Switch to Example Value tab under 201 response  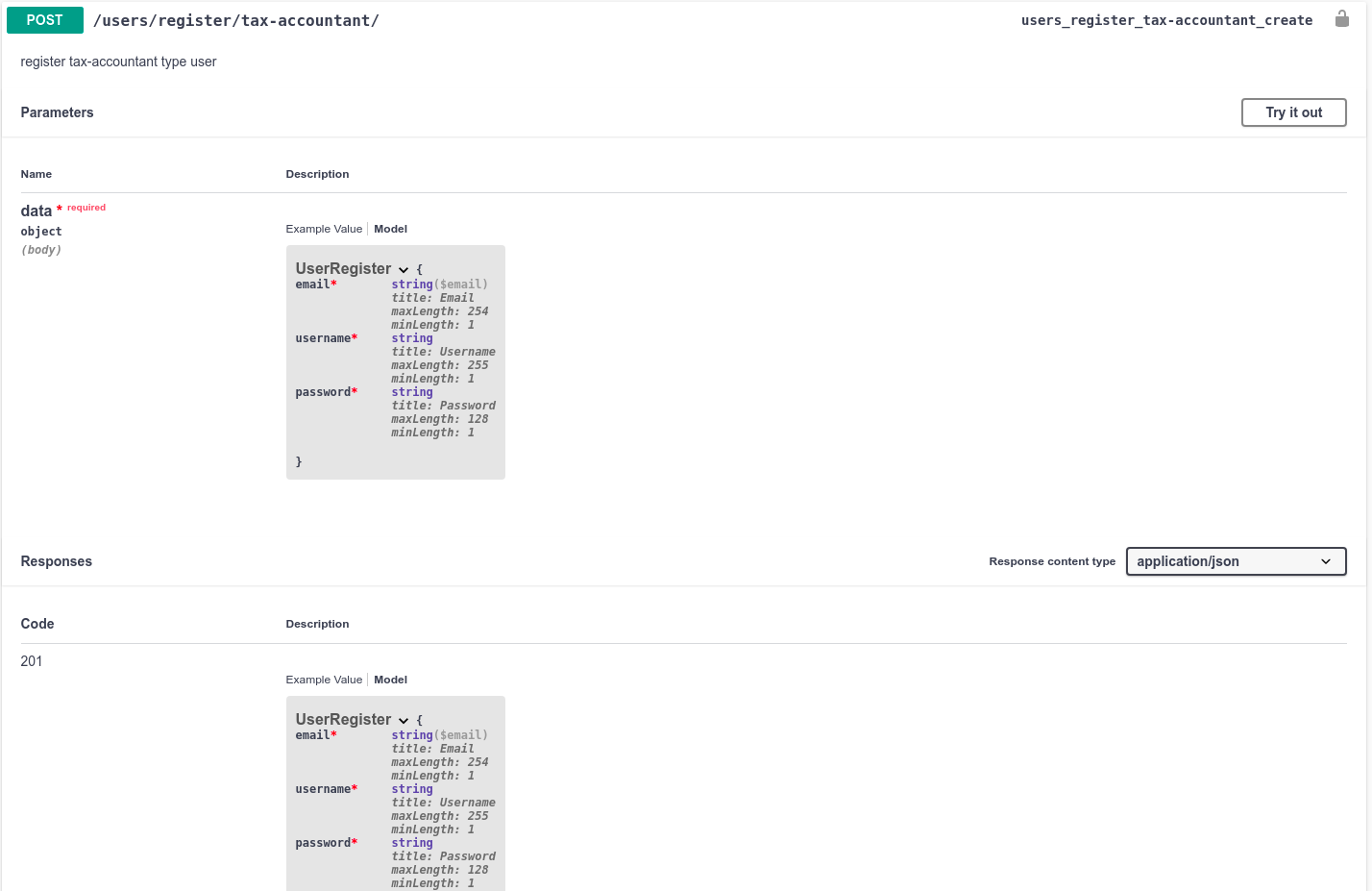(x=324, y=680)
